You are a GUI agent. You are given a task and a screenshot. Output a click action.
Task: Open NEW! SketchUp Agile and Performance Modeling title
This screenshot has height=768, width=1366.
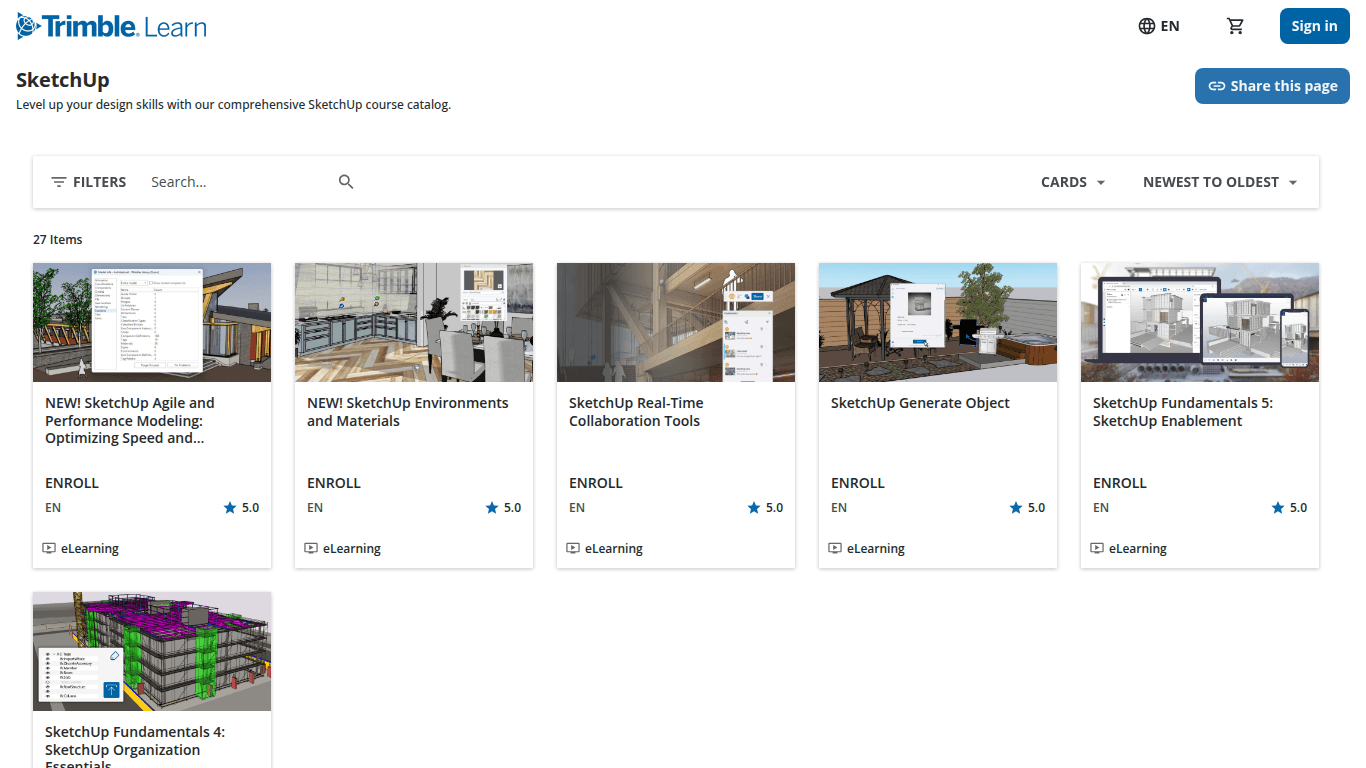130,420
